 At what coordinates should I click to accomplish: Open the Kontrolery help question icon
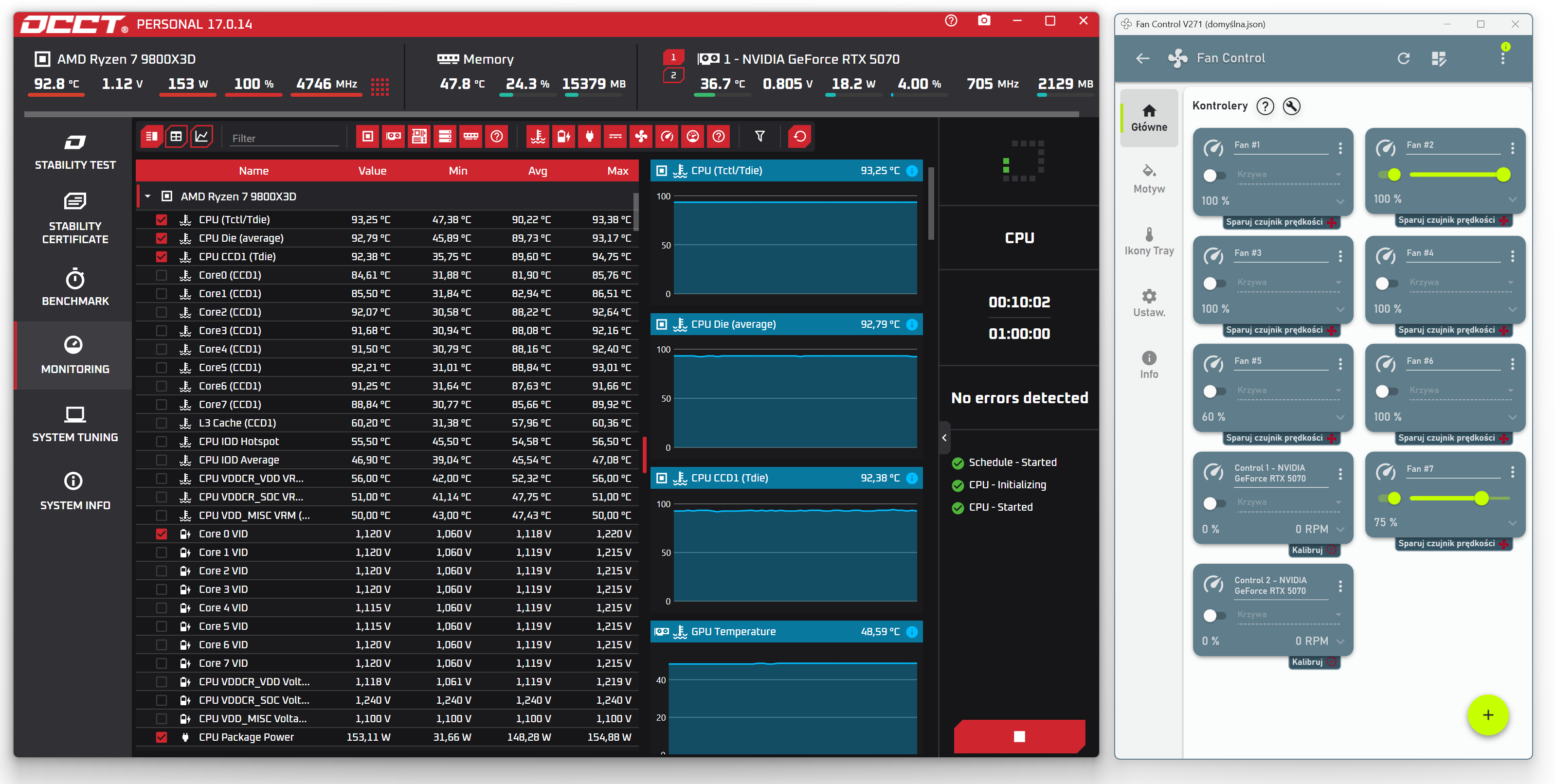click(x=1265, y=106)
